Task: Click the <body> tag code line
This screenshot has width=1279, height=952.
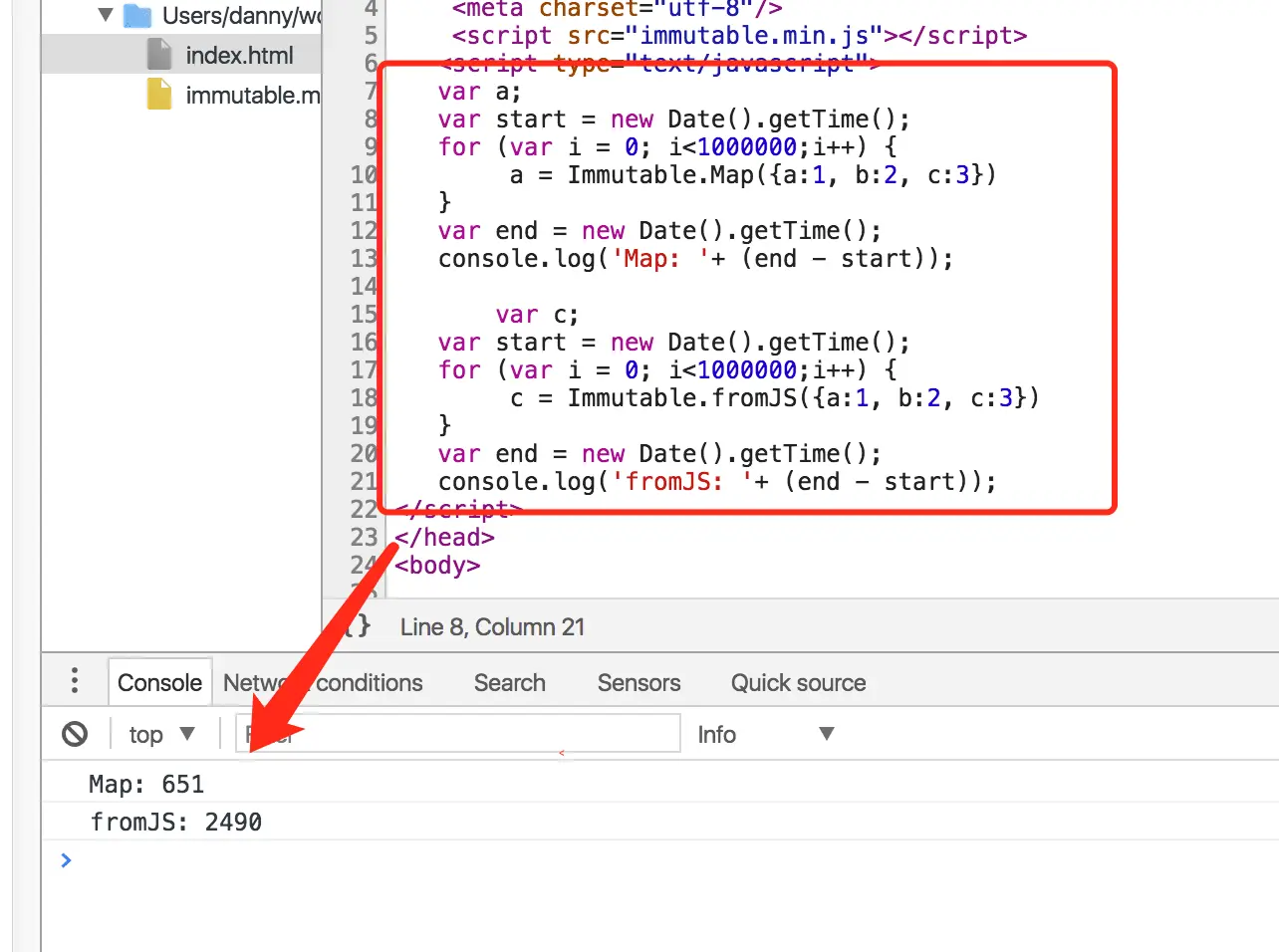Action: pos(437,566)
